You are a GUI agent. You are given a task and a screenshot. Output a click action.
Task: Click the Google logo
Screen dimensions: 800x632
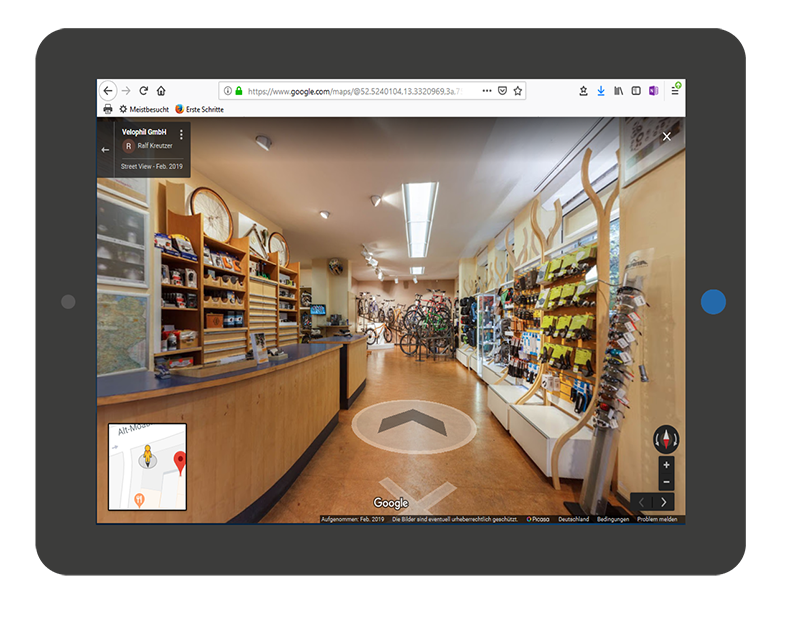pos(391,503)
